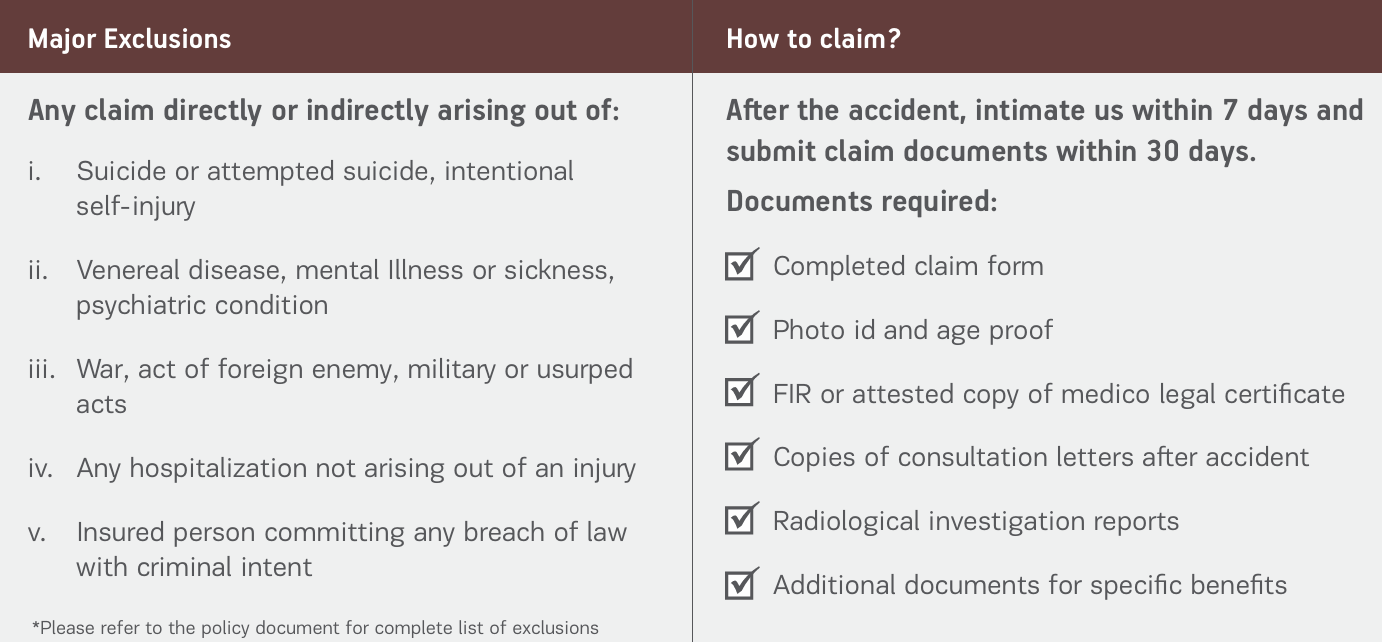This screenshot has height=642, width=1382.
Task: Select the war and foreign enemy exclusion
Action: pos(354,386)
